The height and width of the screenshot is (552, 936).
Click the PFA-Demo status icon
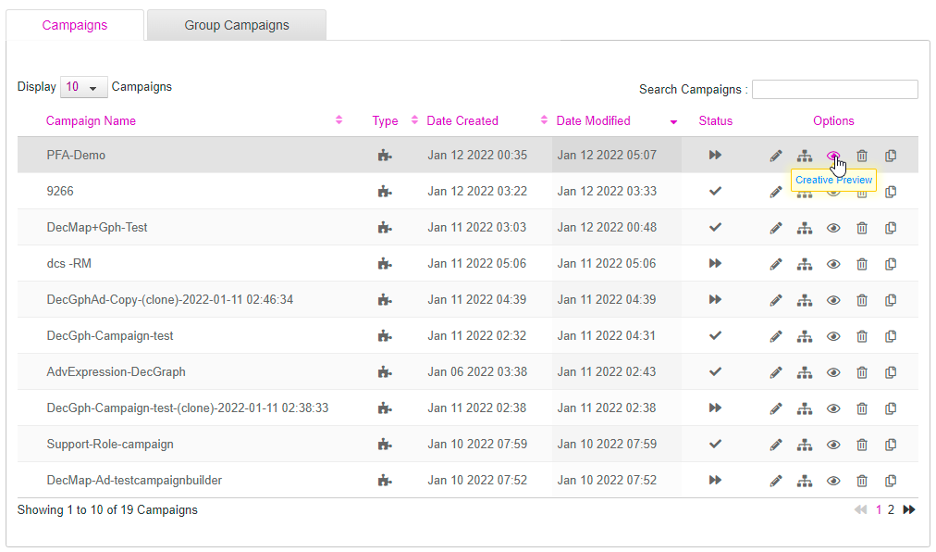[x=715, y=155]
